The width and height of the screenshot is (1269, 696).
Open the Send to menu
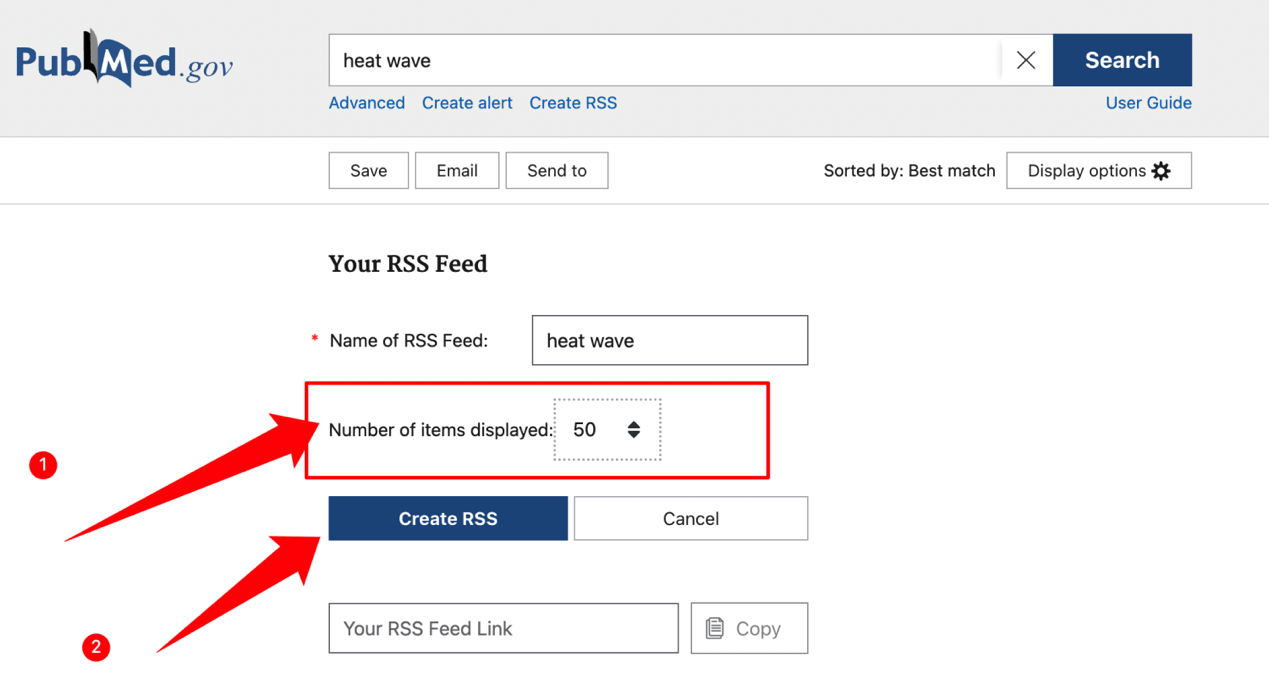[x=556, y=171]
